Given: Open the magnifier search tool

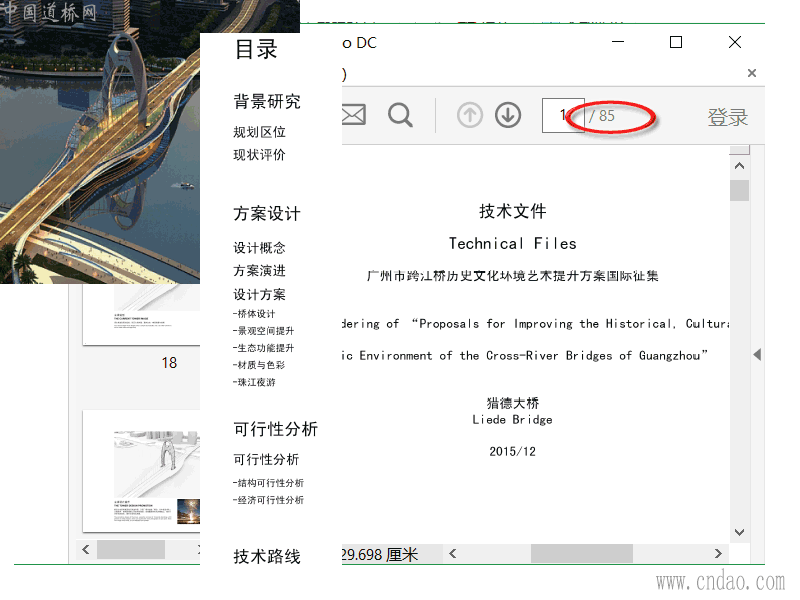Looking at the screenshot, I should [x=400, y=115].
